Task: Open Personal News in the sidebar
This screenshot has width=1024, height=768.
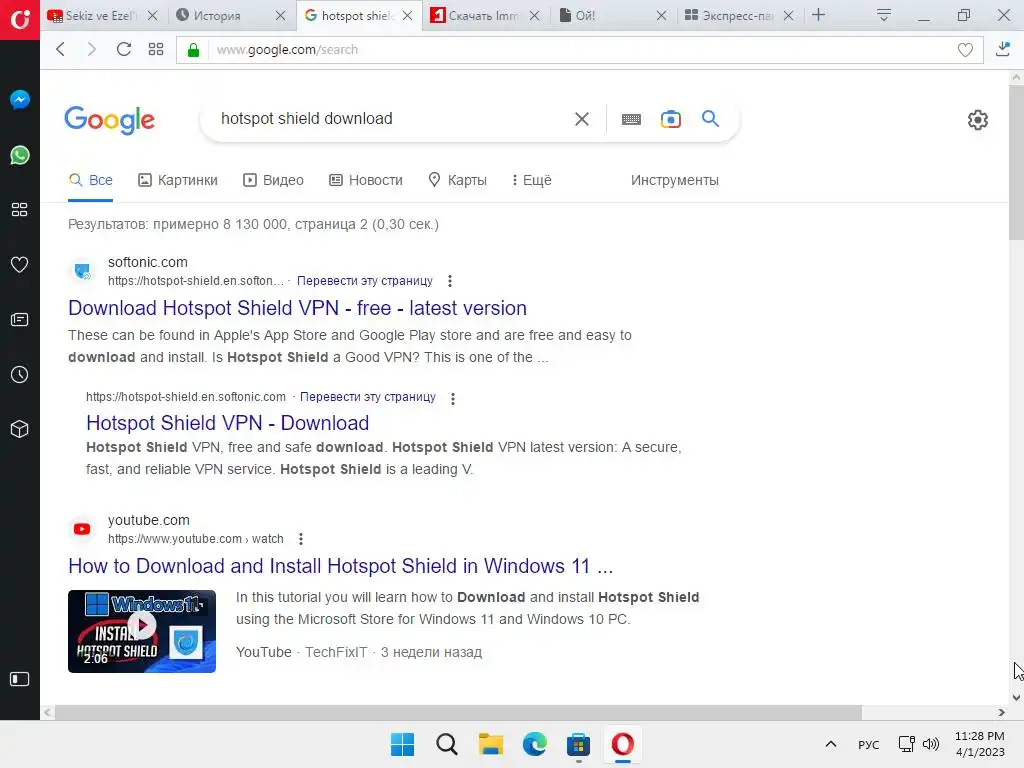Action: 20,319
